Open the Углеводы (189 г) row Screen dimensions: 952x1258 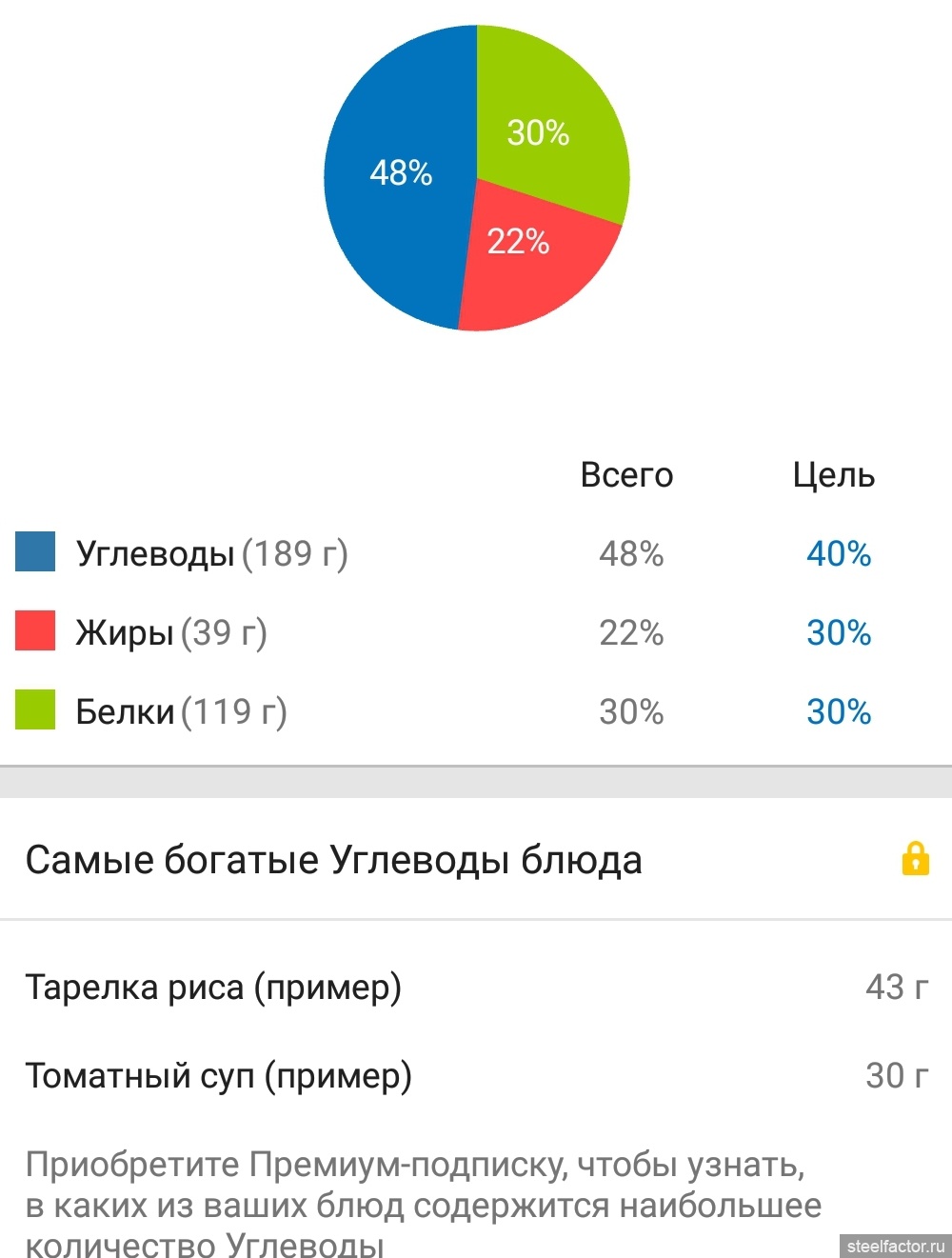(x=476, y=553)
